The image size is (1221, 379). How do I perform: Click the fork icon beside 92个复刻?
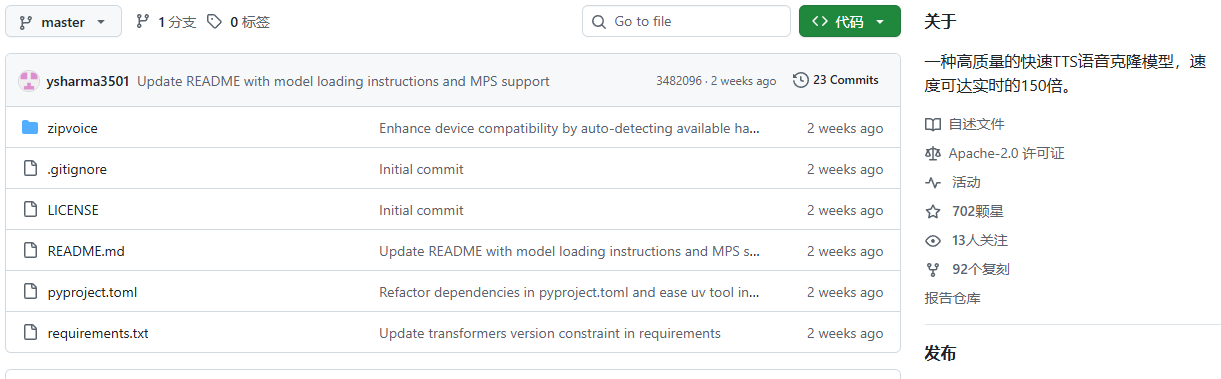point(933,269)
